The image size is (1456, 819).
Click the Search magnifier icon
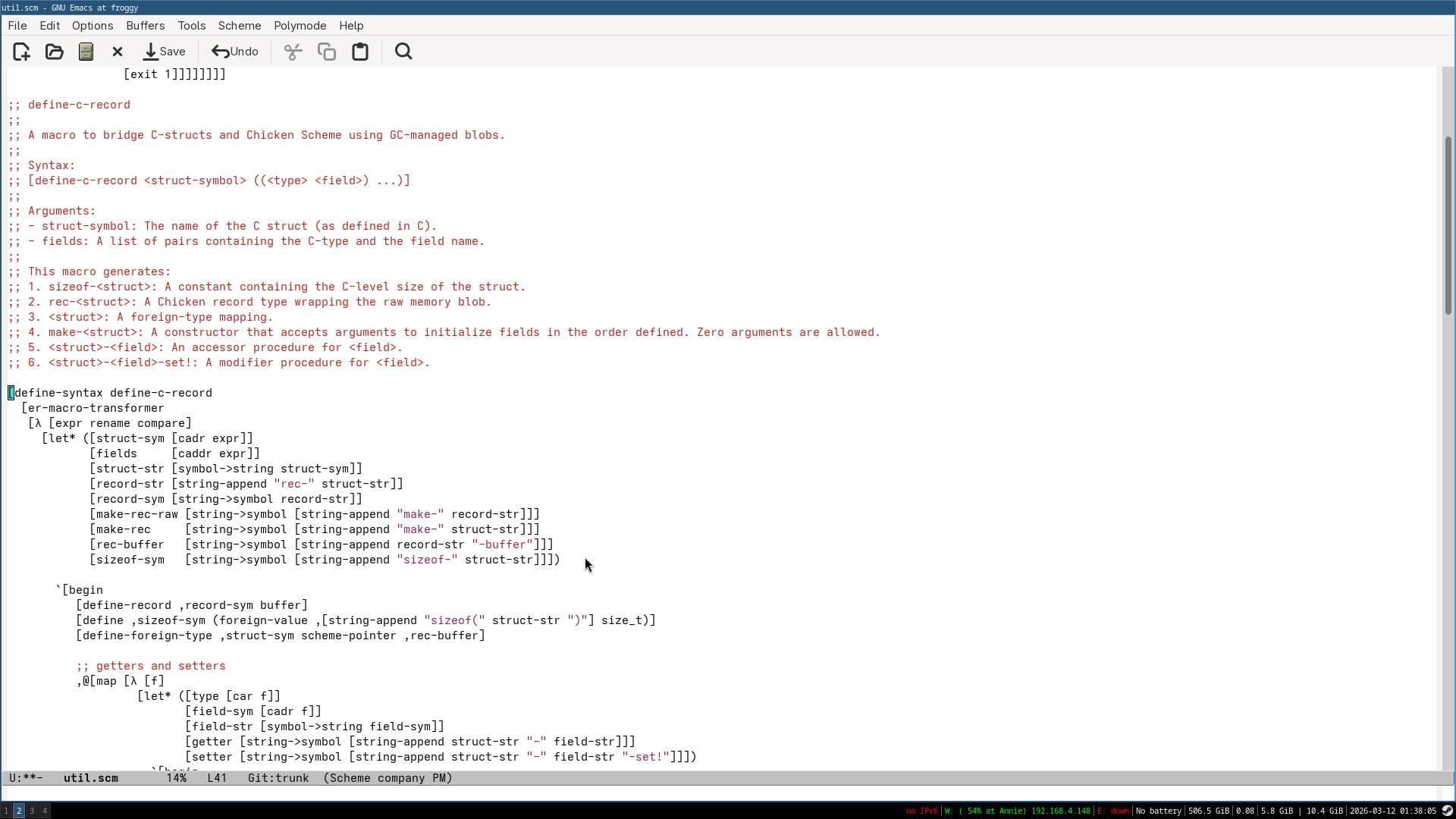tap(403, 52)
